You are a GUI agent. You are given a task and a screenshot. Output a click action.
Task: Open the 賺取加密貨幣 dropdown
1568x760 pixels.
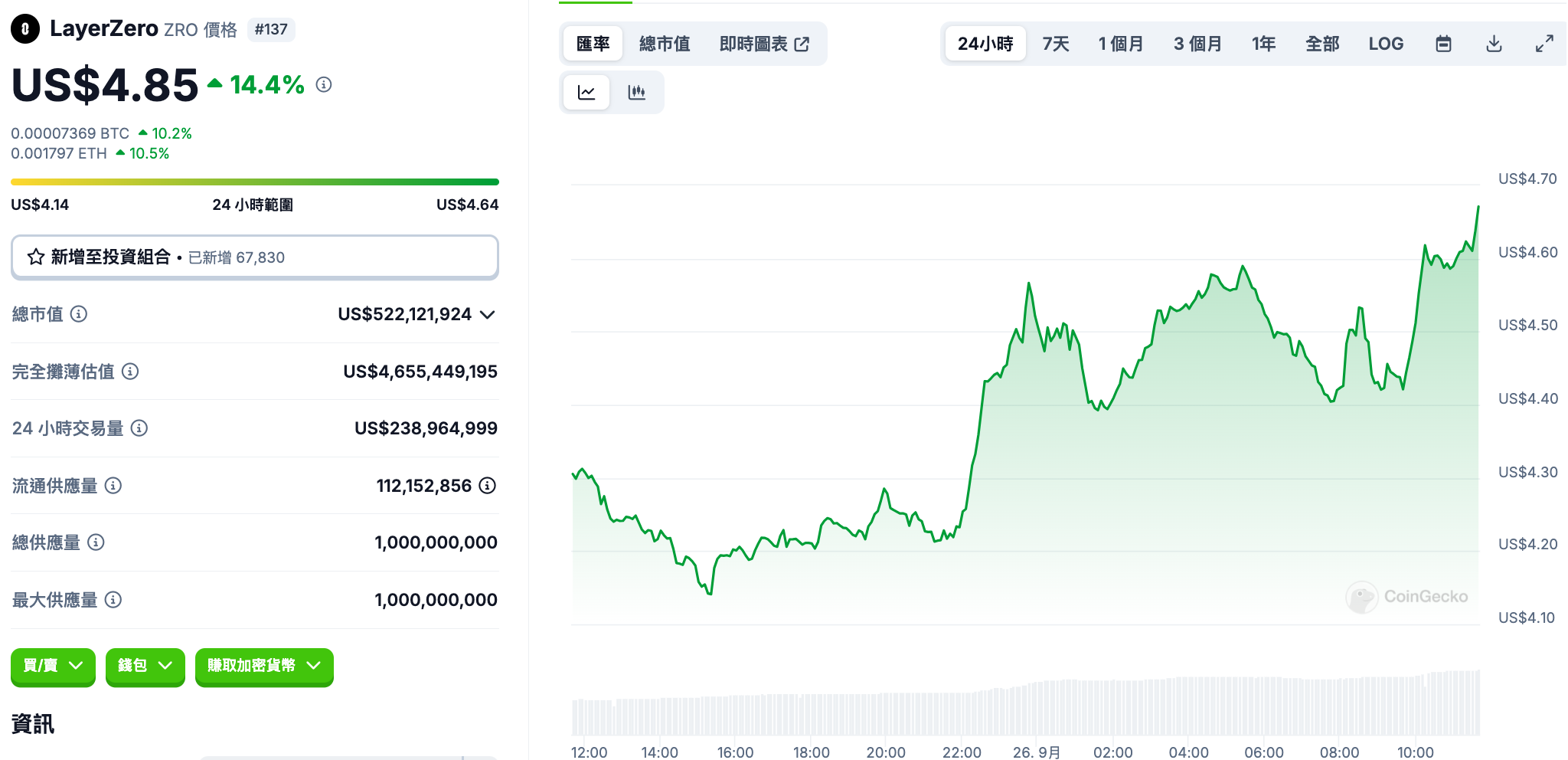264,666
